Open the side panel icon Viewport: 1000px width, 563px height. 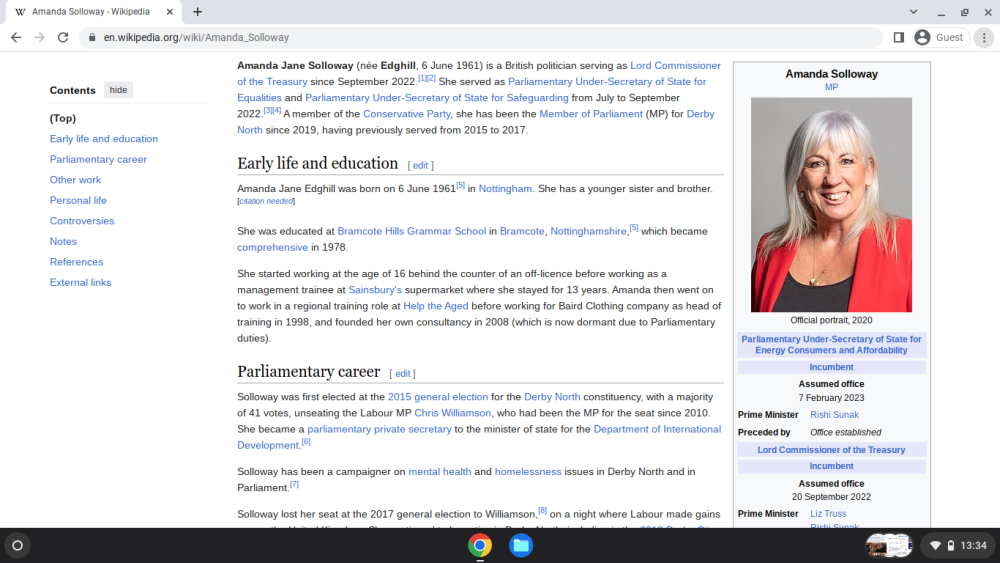(899, 38)
